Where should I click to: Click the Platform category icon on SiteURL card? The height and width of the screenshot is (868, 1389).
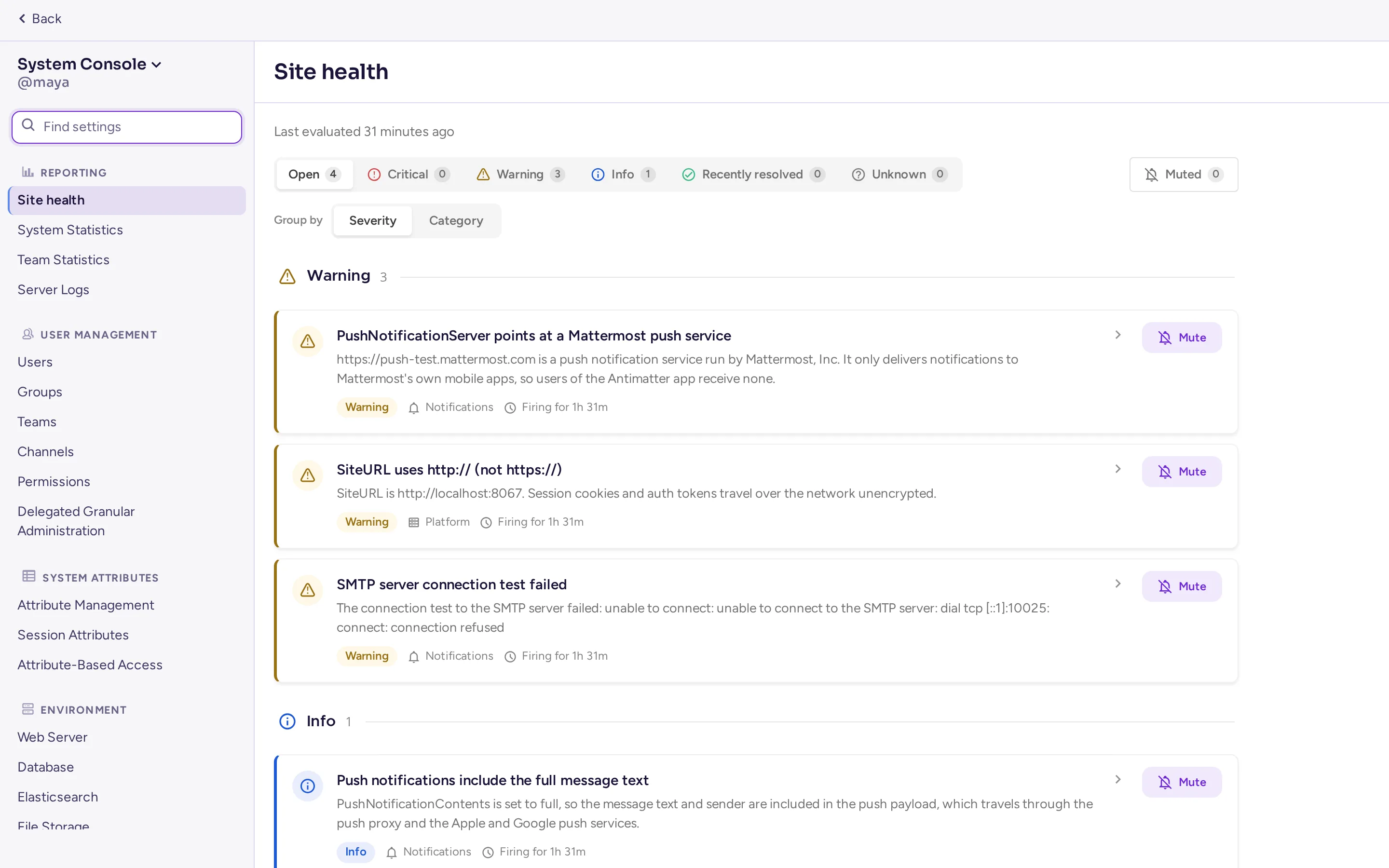tap(413, 522)
